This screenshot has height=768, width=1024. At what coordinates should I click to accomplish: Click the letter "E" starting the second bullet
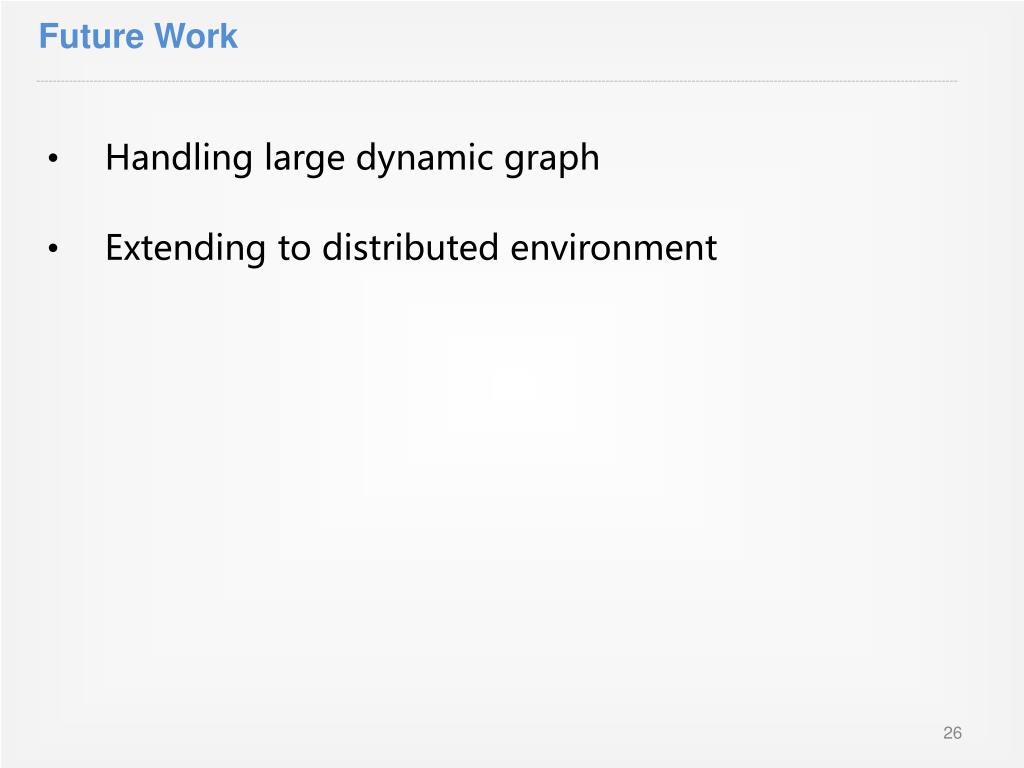114,248
